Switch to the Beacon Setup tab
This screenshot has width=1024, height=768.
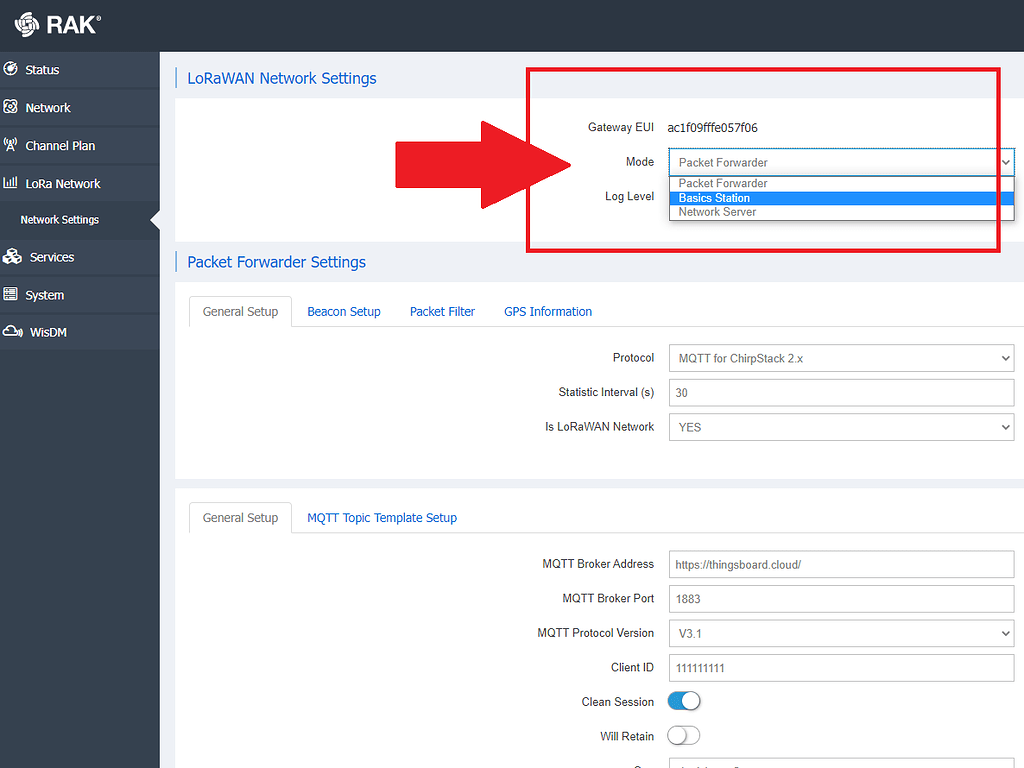coord(344,312)
